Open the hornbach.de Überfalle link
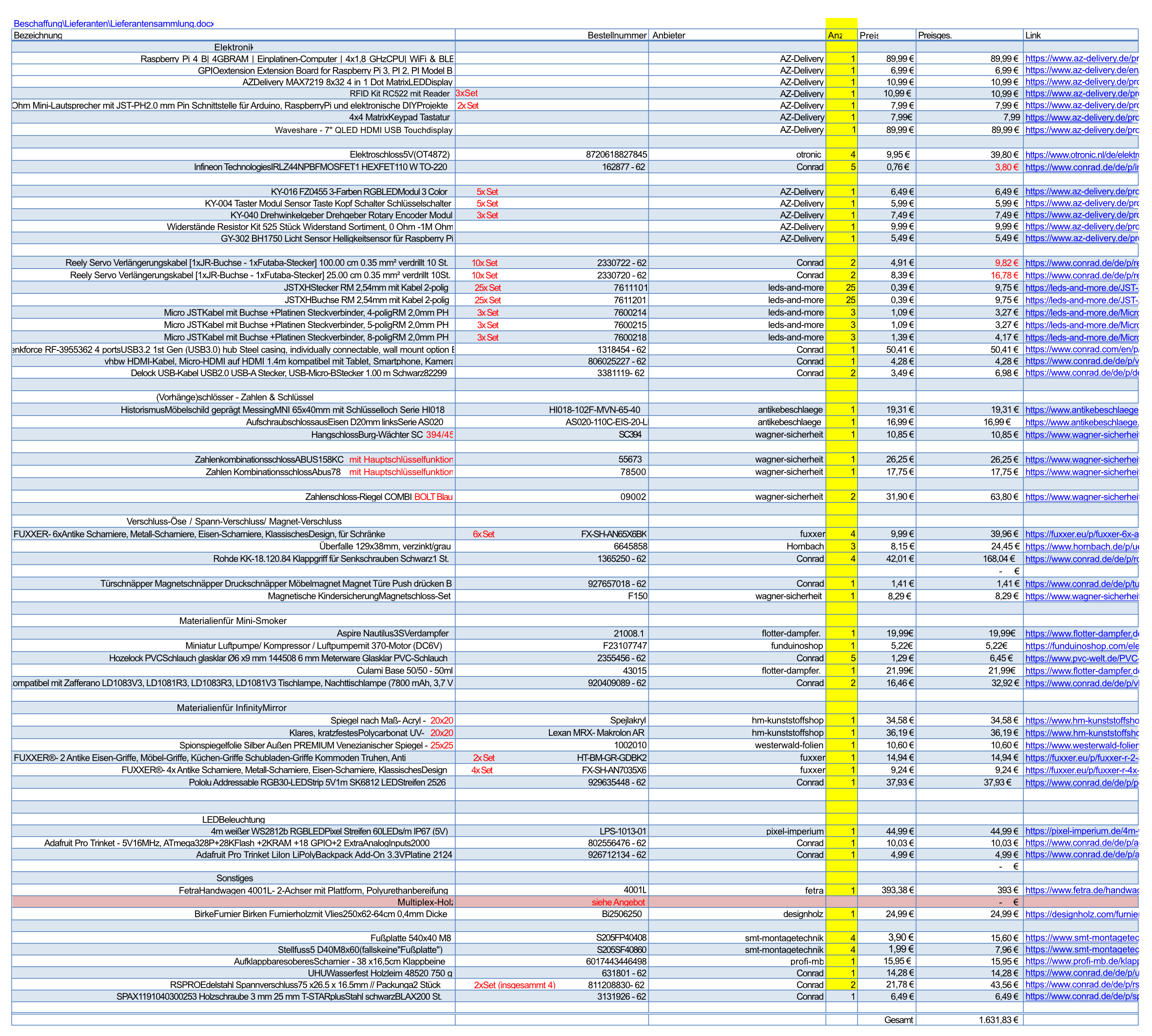This screenshot has width=1152, height=1036. click(x=1081, y=546)
